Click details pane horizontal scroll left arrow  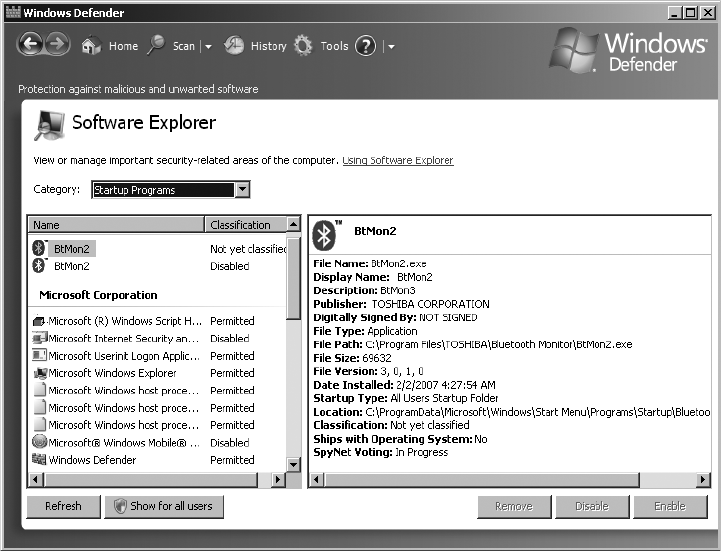click(x=316, y=480)
